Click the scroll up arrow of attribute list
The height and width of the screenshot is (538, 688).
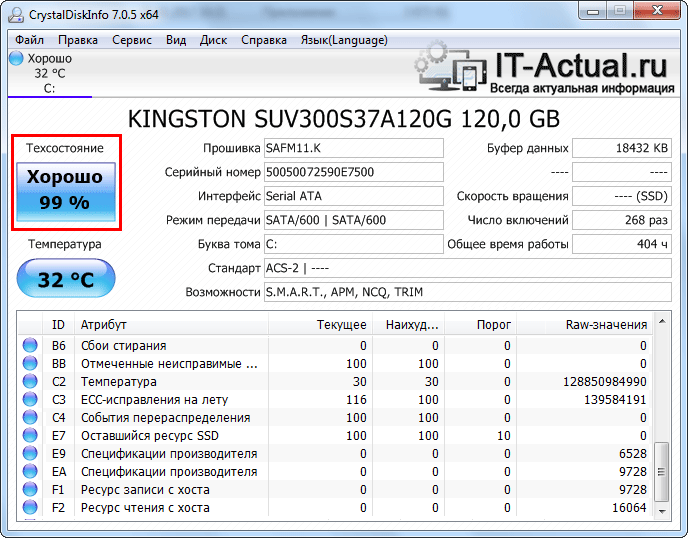[x=662, y=322]
